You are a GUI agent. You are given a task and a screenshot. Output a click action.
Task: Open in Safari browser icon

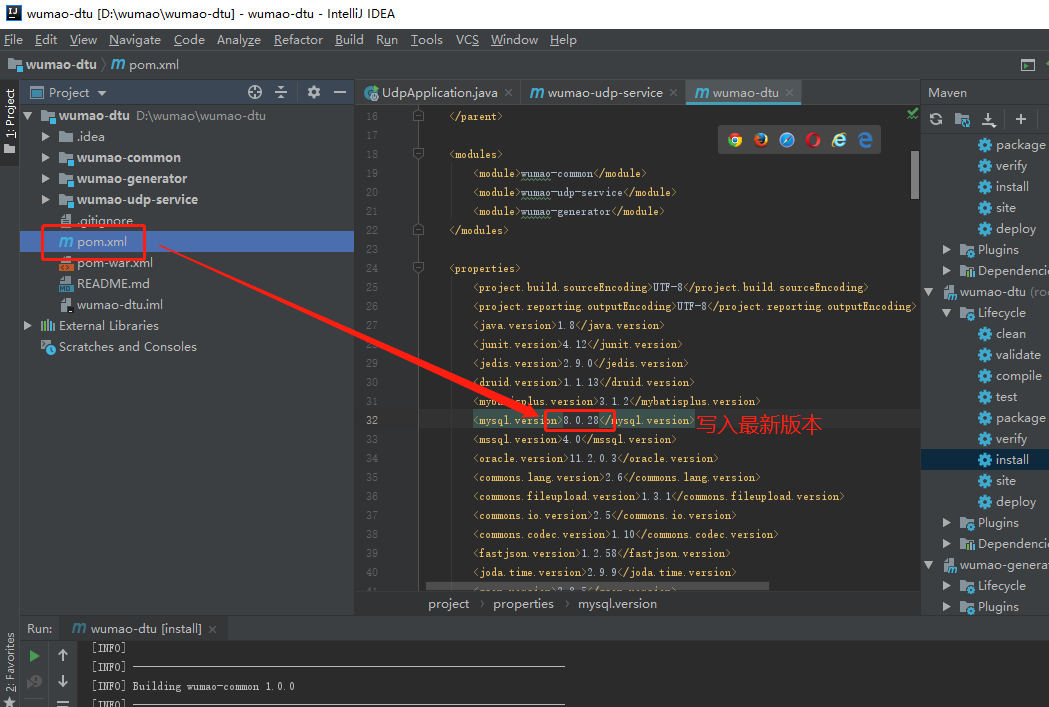coord(787,140)
